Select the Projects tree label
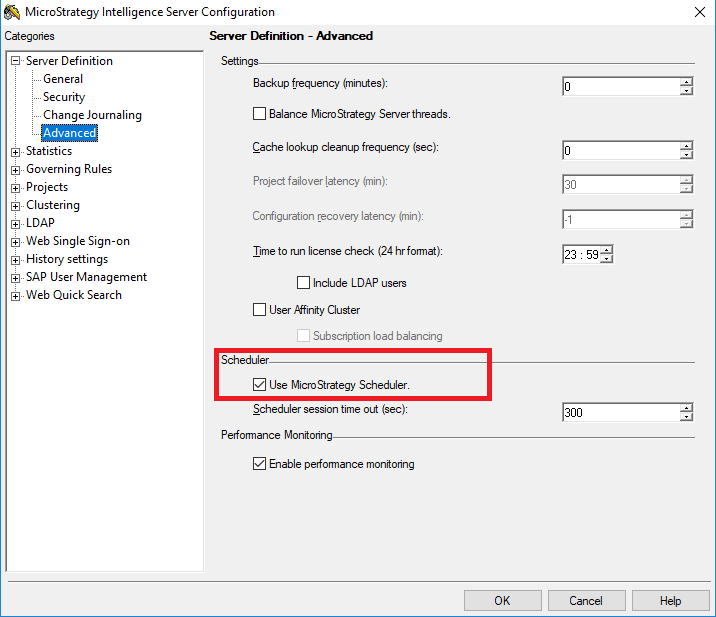Screen dimensions: 716x617 pos(47,187)
